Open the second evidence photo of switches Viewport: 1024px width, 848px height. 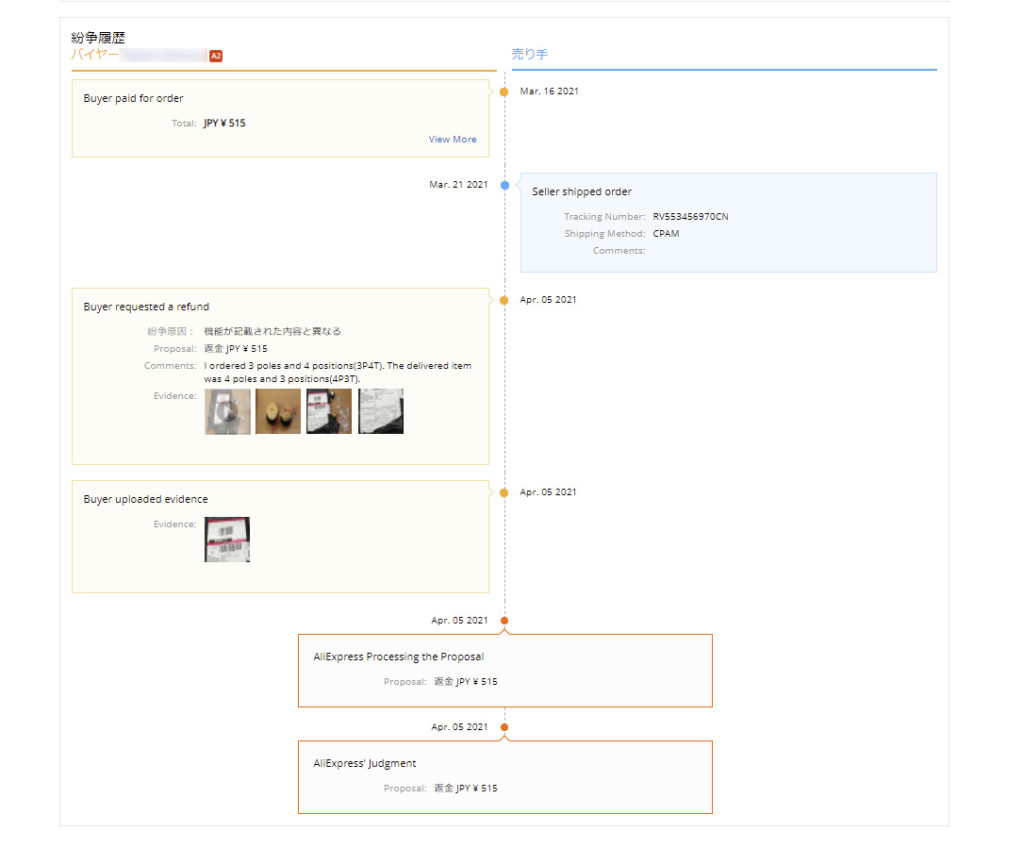pyautogui.click(x=278, y=411)
